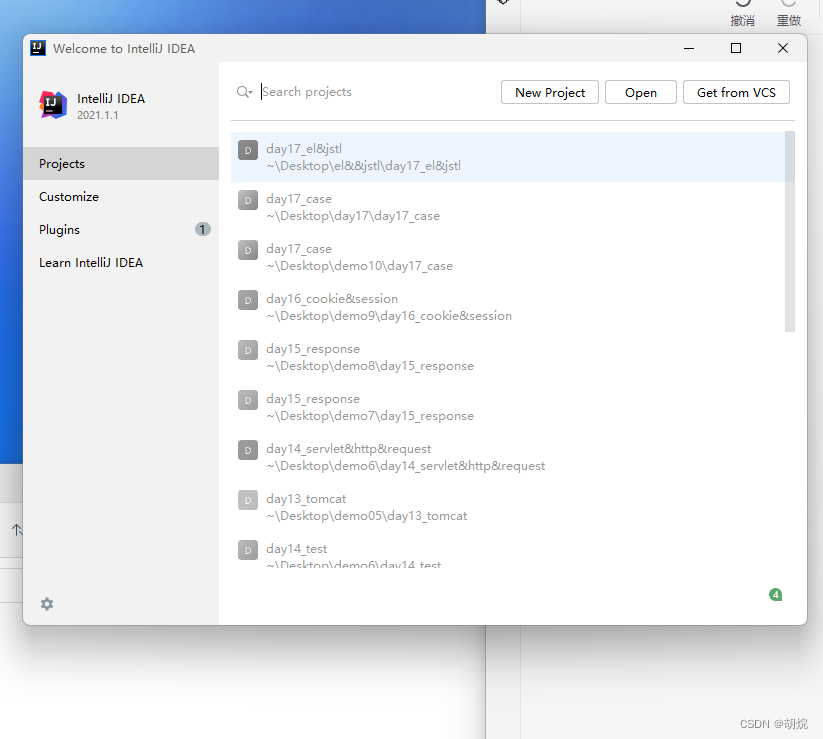Click the IntelliJ IDEA logo in sidebar

coord(53,105)
